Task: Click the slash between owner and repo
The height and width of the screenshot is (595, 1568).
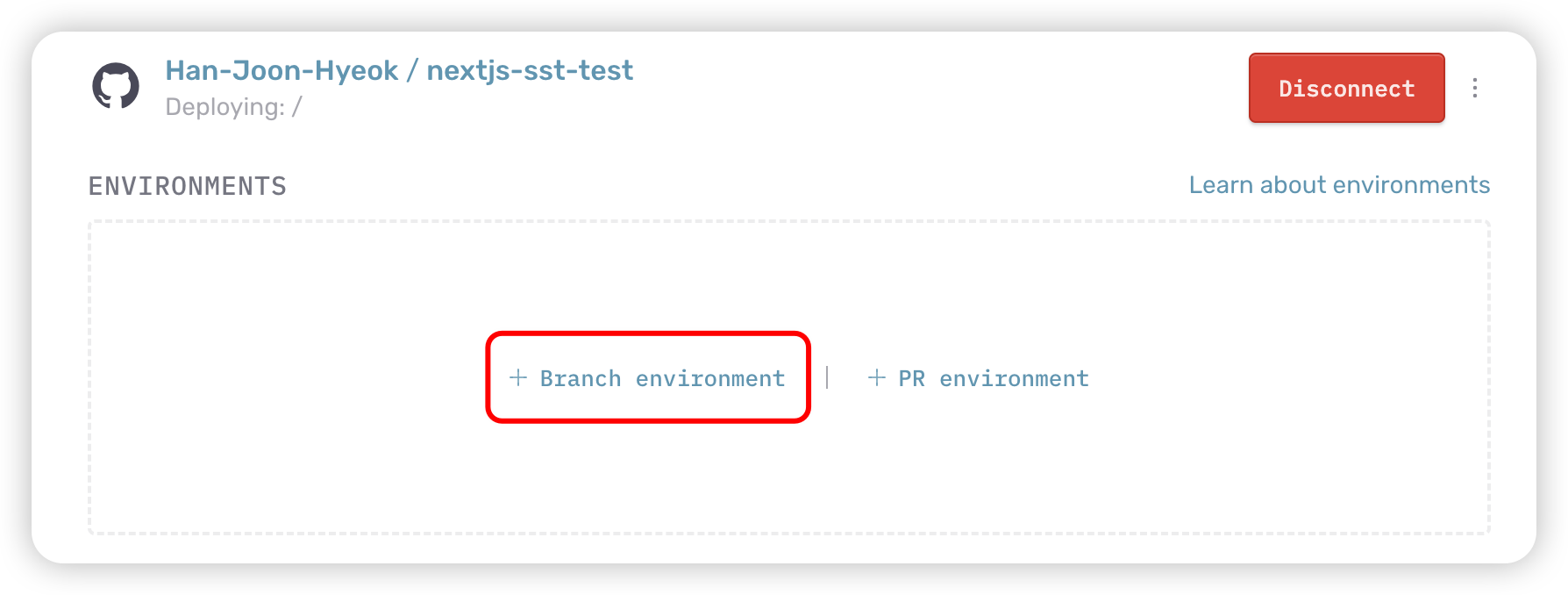Action: click(412, 71)
